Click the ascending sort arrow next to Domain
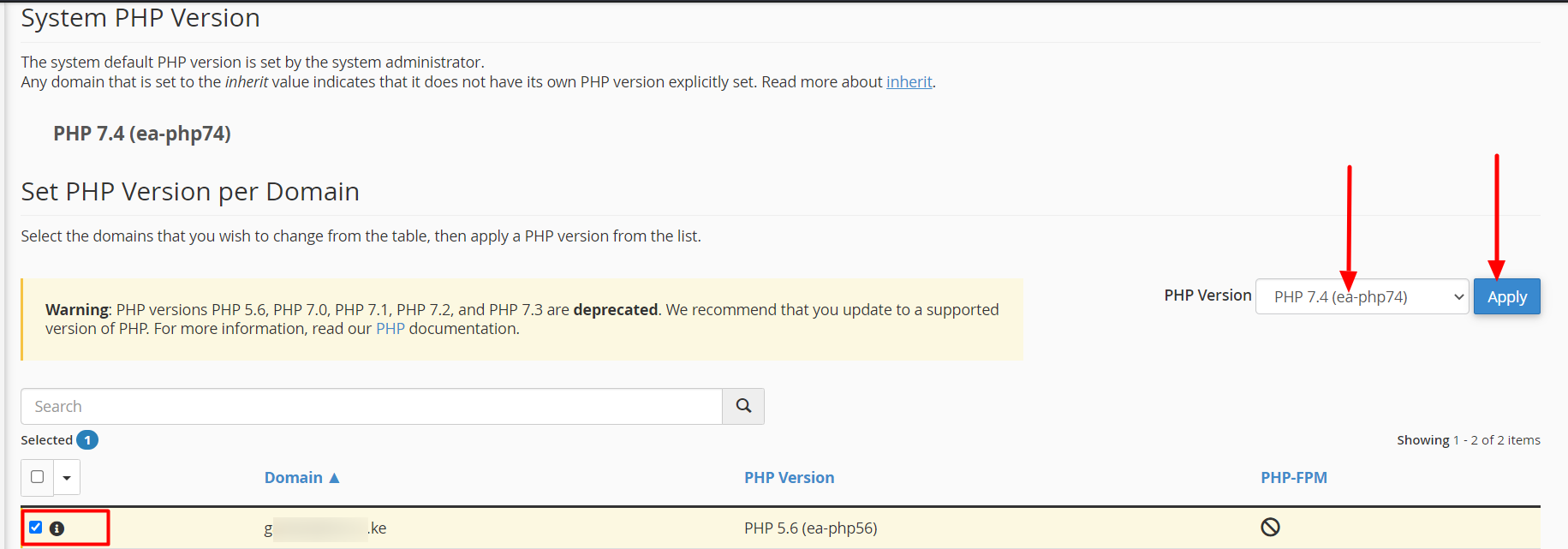 (x=335, y=477)
